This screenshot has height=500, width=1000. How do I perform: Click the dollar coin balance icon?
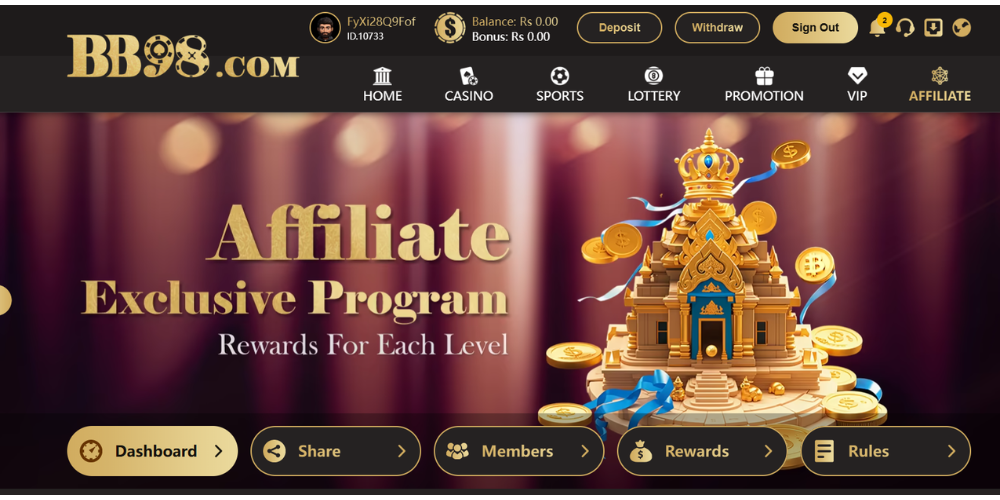point(450,28)
